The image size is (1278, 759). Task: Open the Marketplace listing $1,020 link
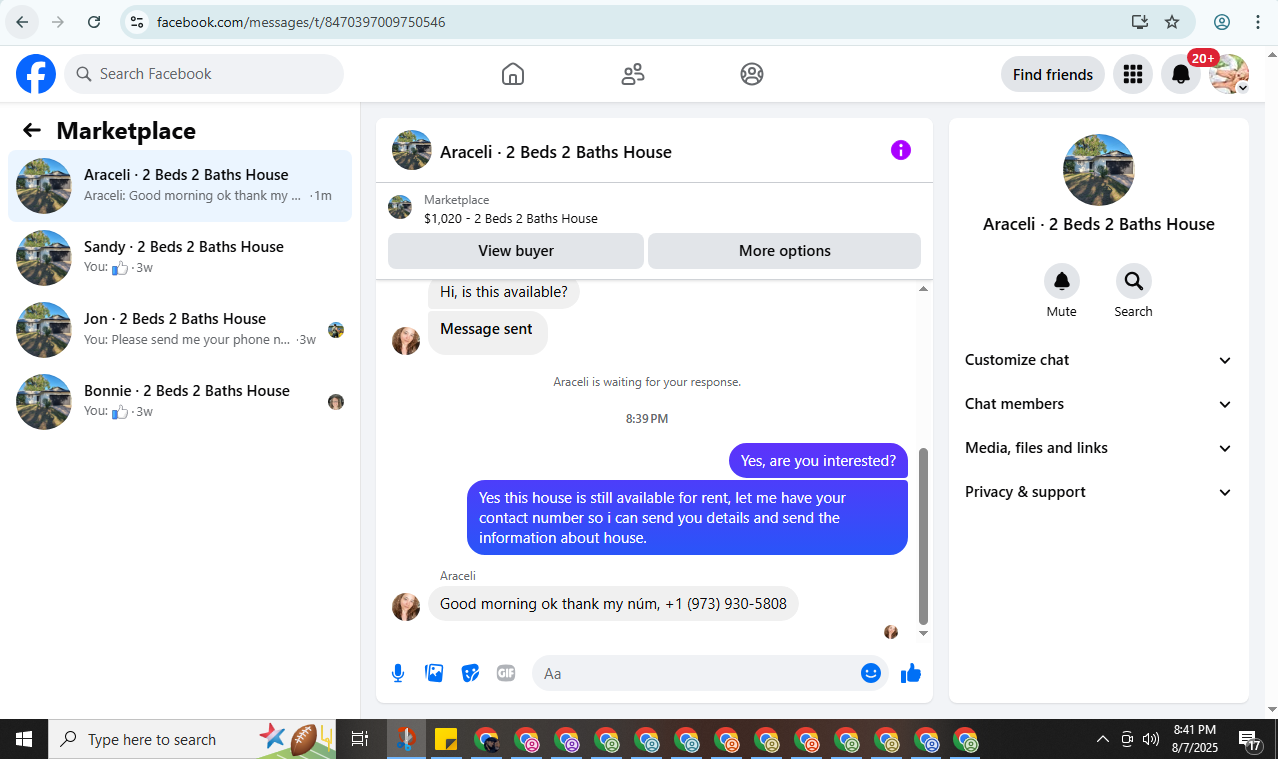pos(511,218)
